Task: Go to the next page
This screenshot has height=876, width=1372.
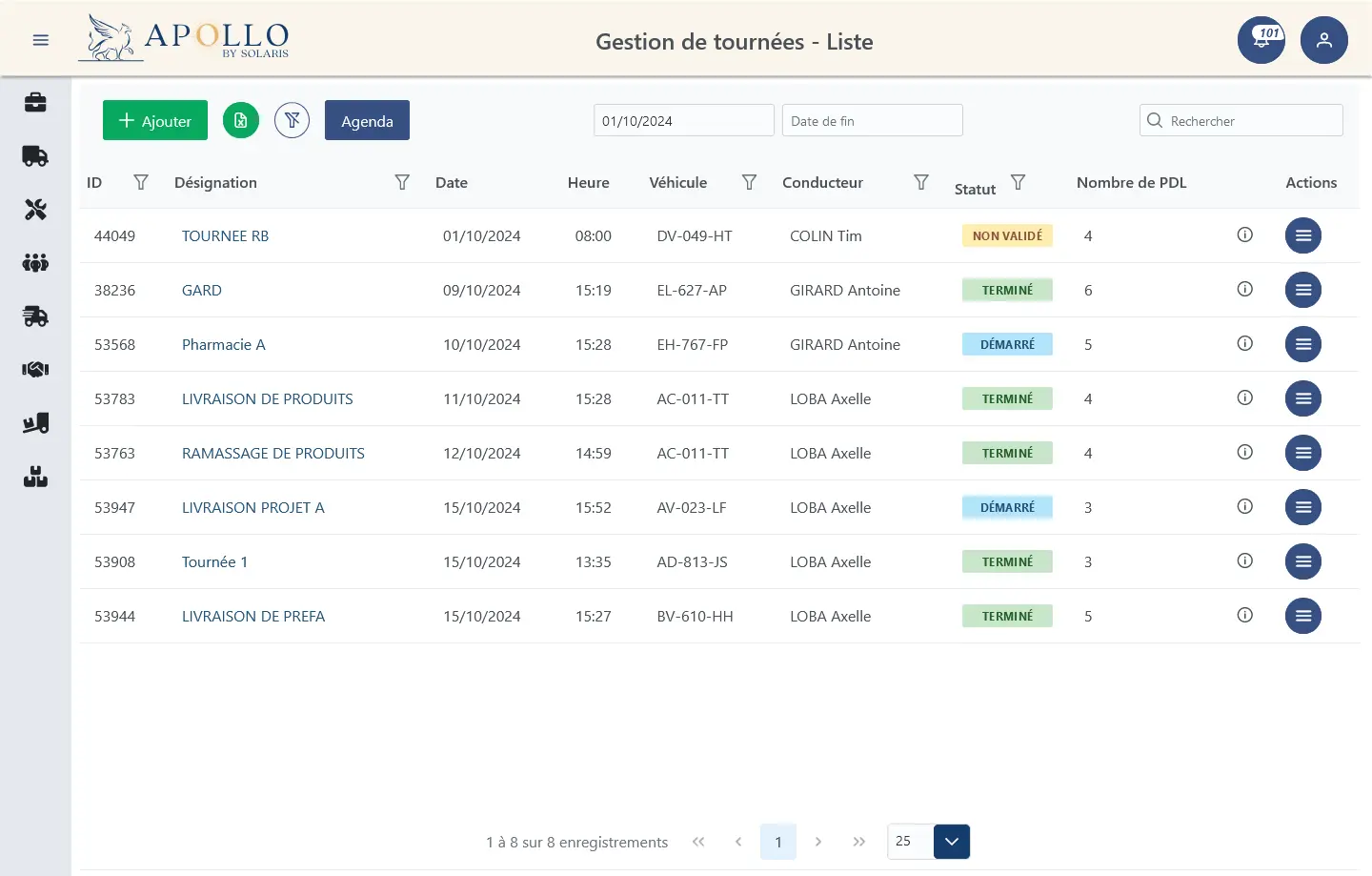Action: click(818, 842)
